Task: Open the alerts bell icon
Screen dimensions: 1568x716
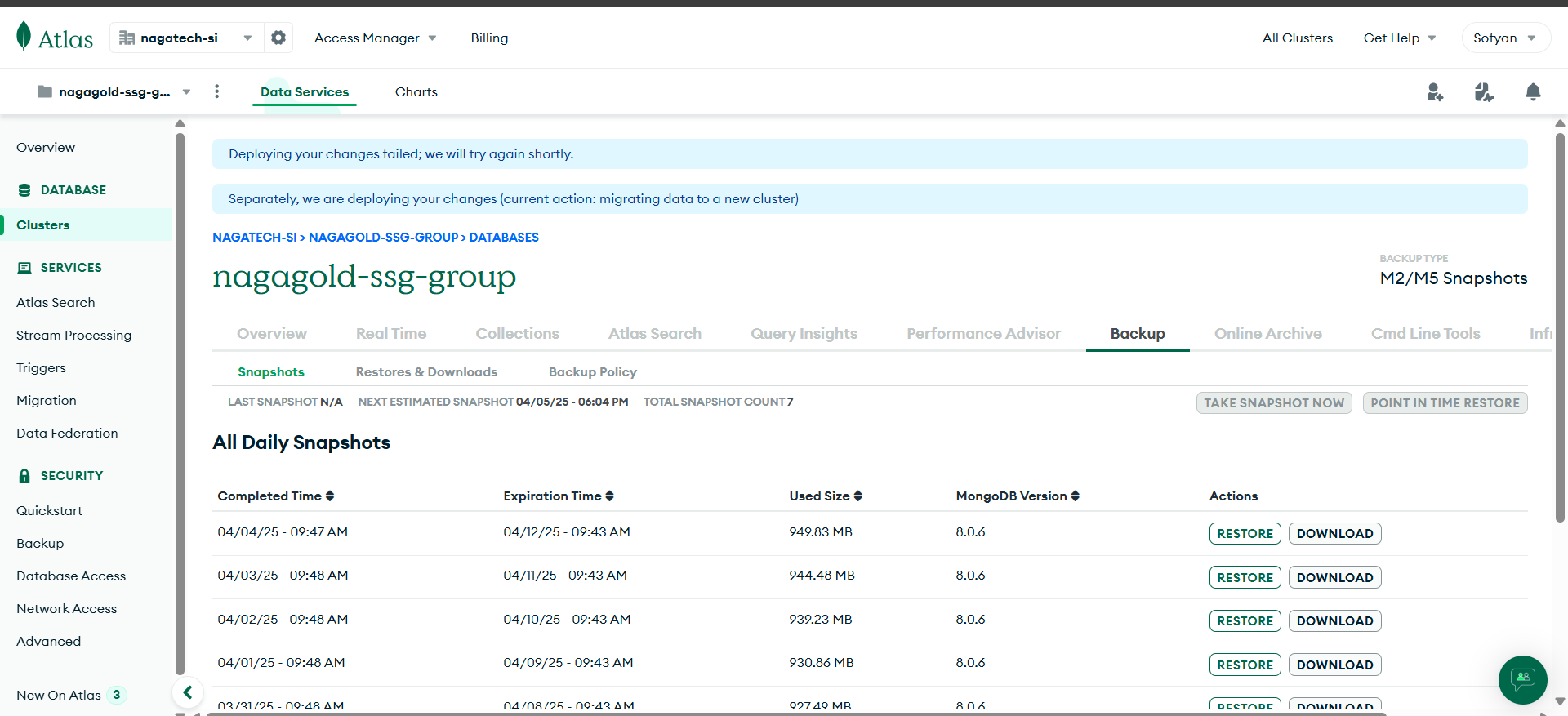Action: pyautogui.click(x=1533, y=92)
